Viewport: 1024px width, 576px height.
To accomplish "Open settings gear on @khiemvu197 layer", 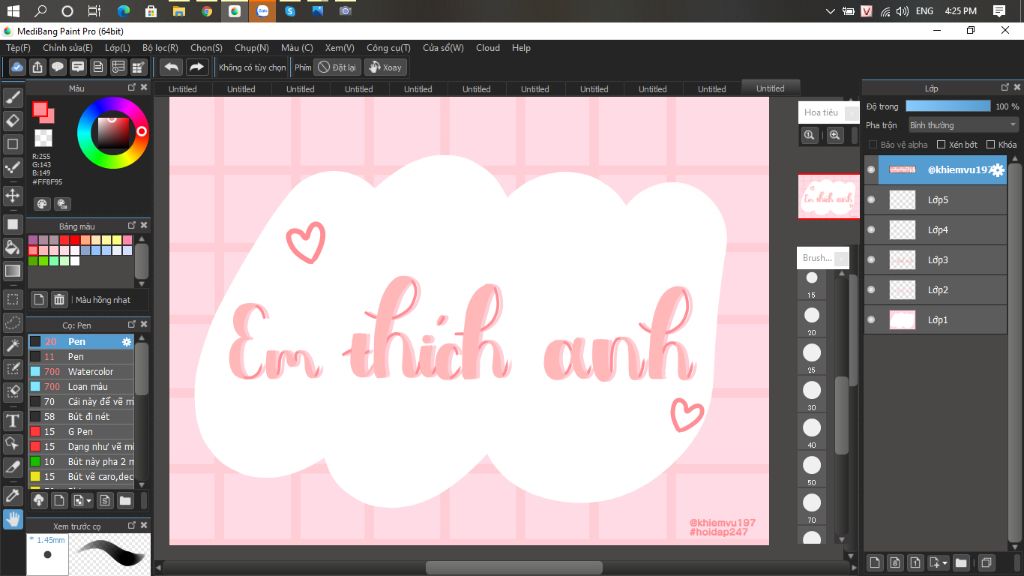I will pos(997,171).
